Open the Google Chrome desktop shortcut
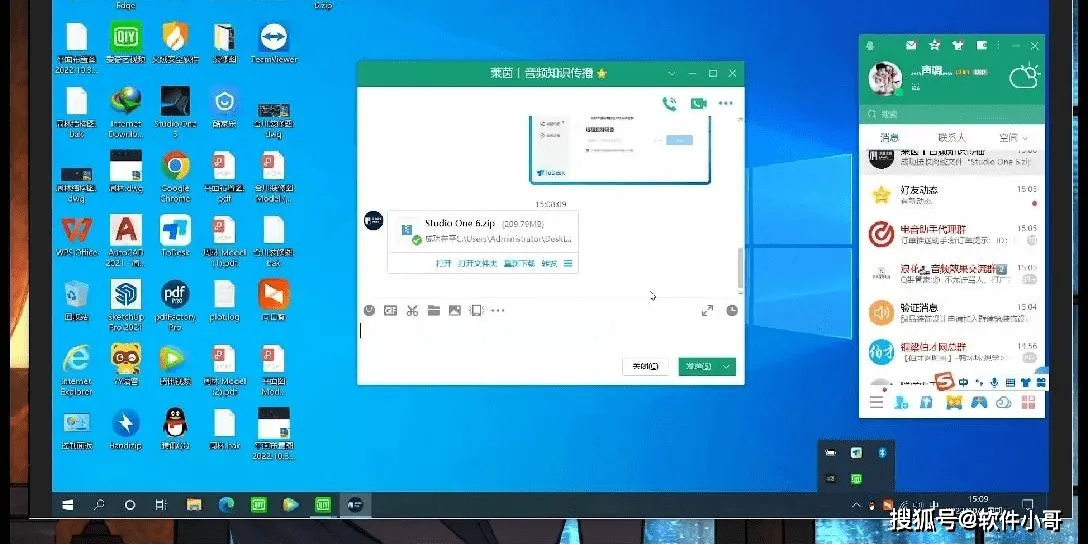Screen dimensions: 1088x544 176,177
